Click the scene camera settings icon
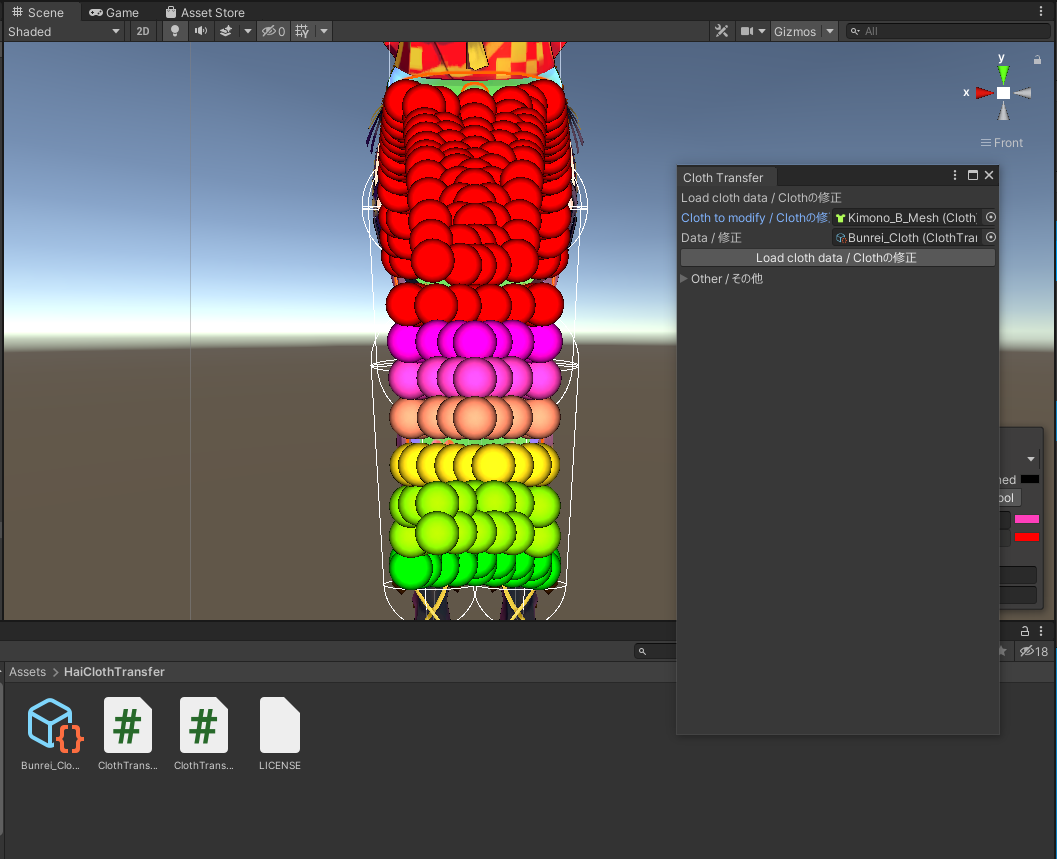The width and height of the screenshot is (1057, 859). click(747, 31)
